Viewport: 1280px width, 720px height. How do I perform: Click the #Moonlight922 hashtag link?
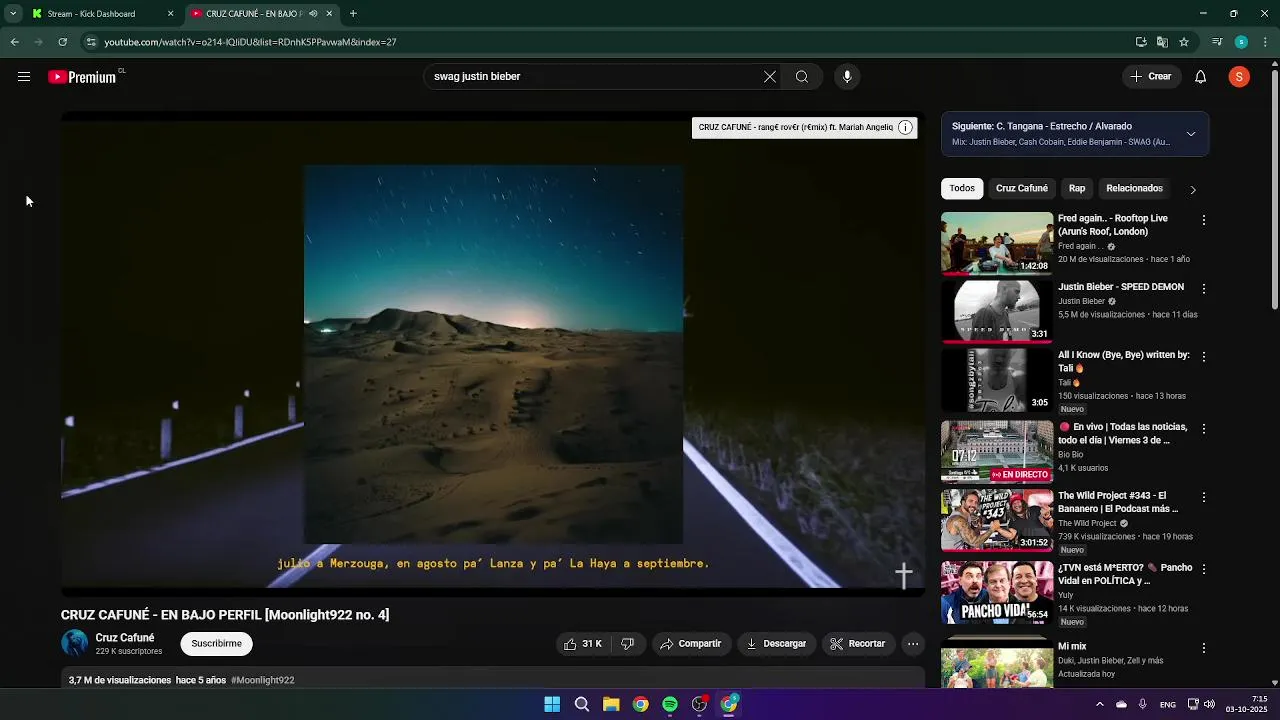click(x=263, y=680)
